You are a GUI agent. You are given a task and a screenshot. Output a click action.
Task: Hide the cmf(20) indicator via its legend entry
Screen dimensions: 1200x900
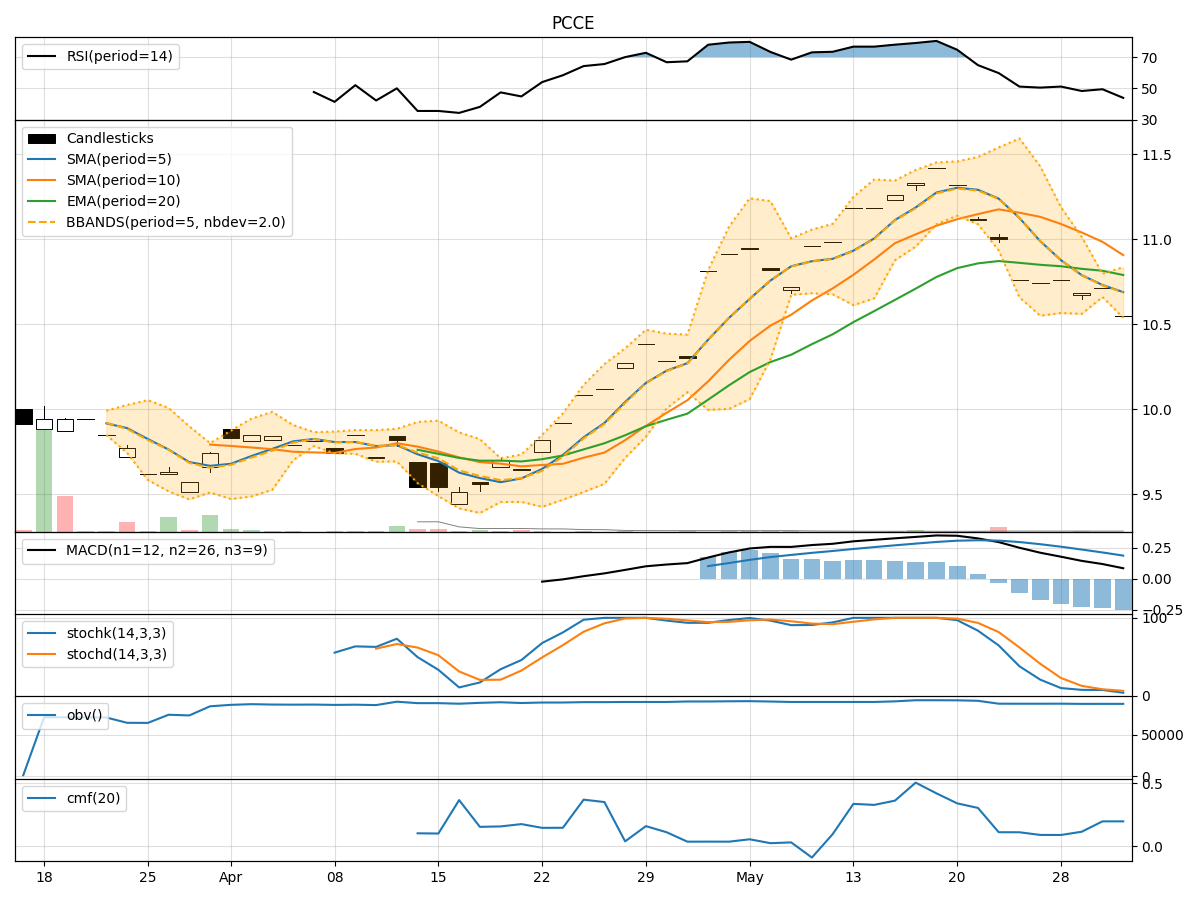click(x=42, y=797)
